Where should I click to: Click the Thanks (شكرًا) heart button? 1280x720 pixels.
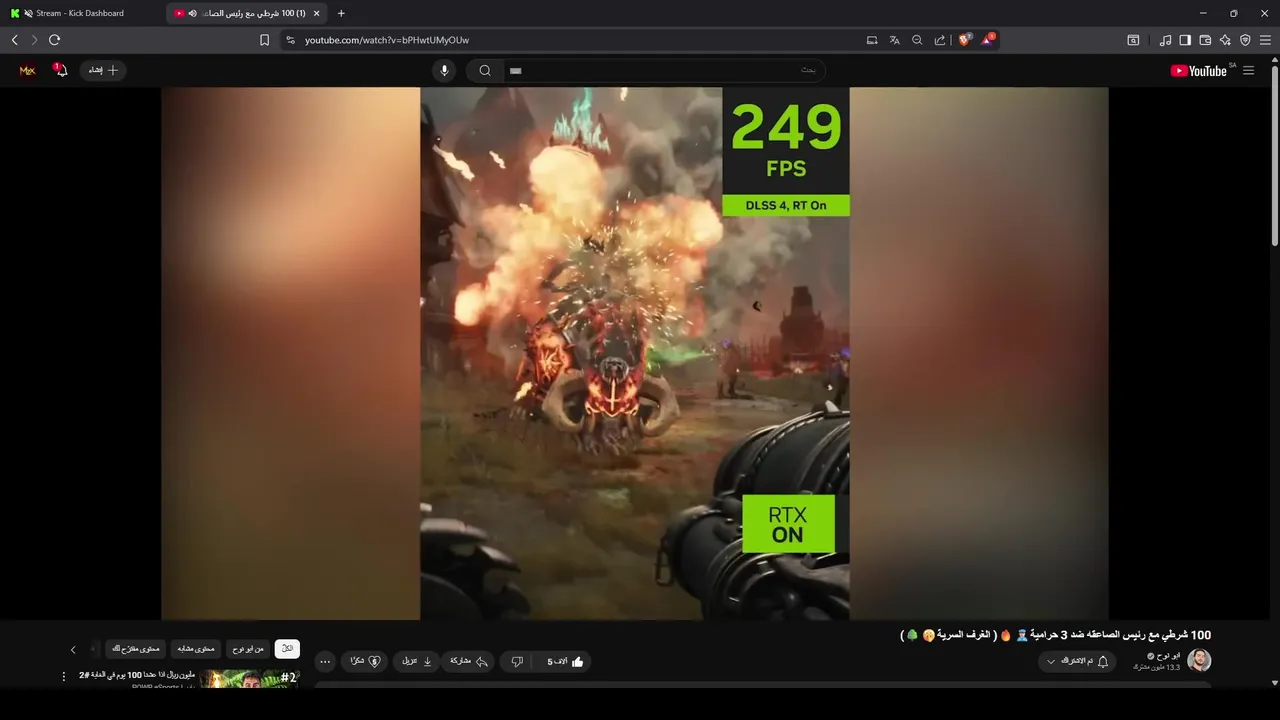(x=365, y=661)
